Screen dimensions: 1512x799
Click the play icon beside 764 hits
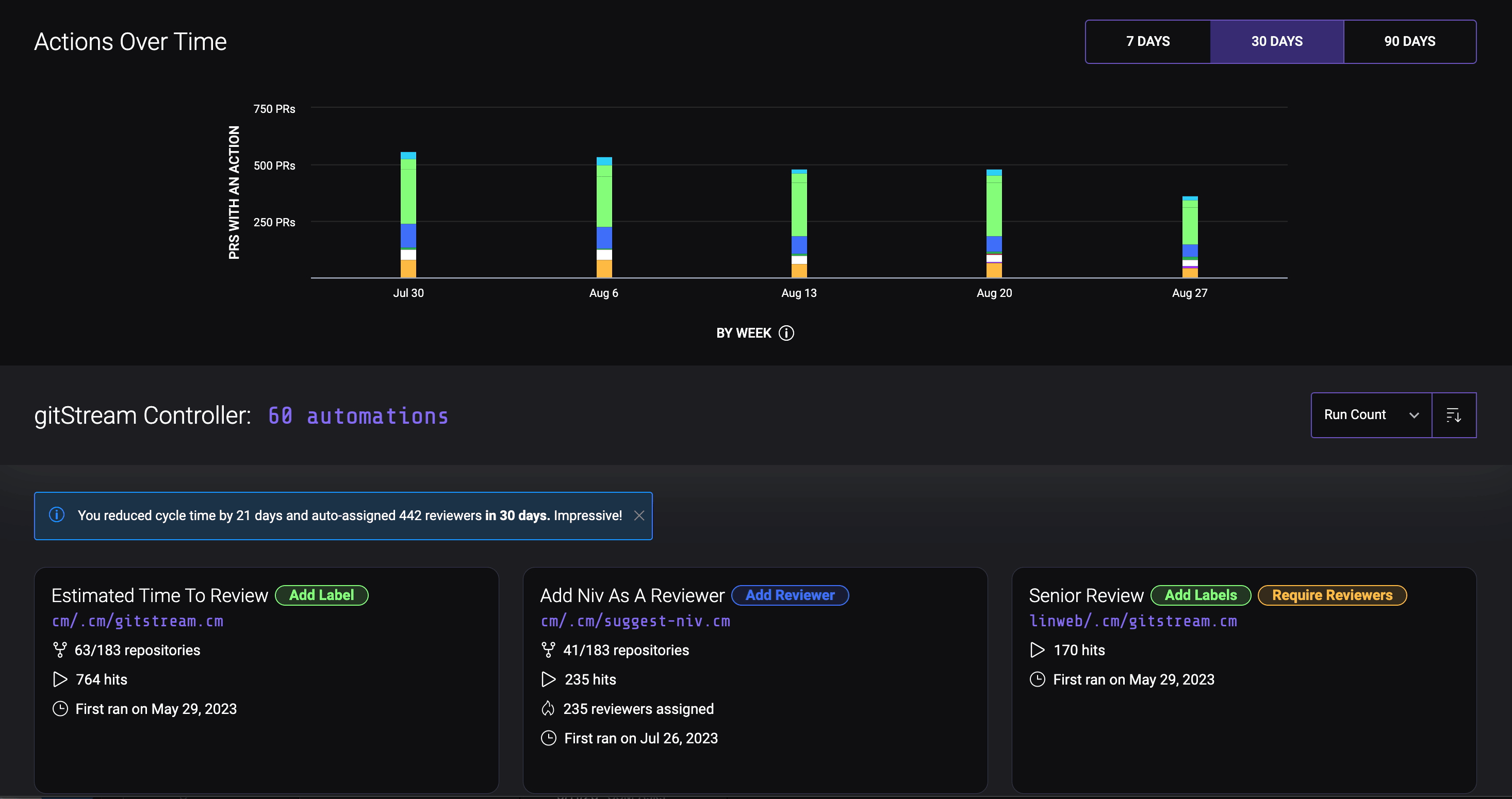[x=60, y=679]
